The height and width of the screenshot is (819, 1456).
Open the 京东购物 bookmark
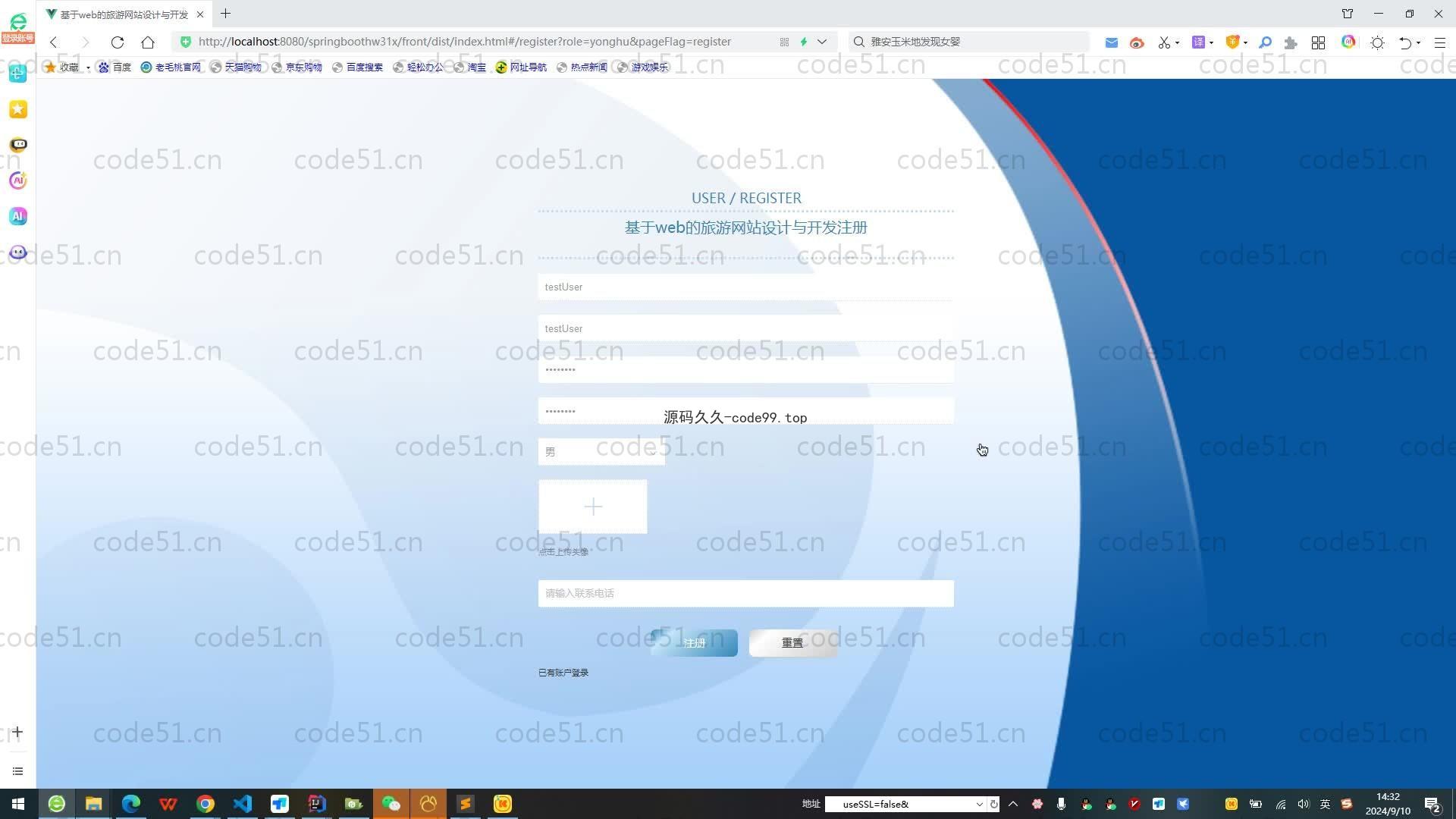click(297, 67)
